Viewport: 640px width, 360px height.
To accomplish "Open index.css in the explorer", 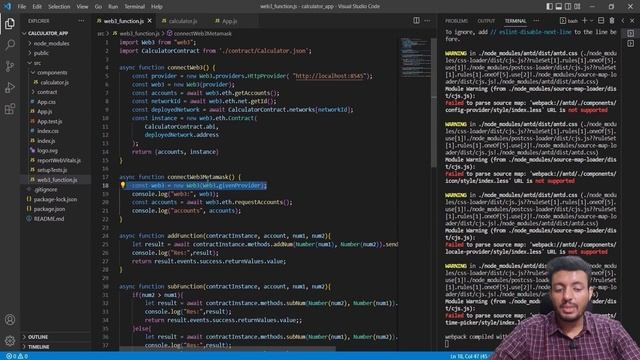I will pos(48,131).
